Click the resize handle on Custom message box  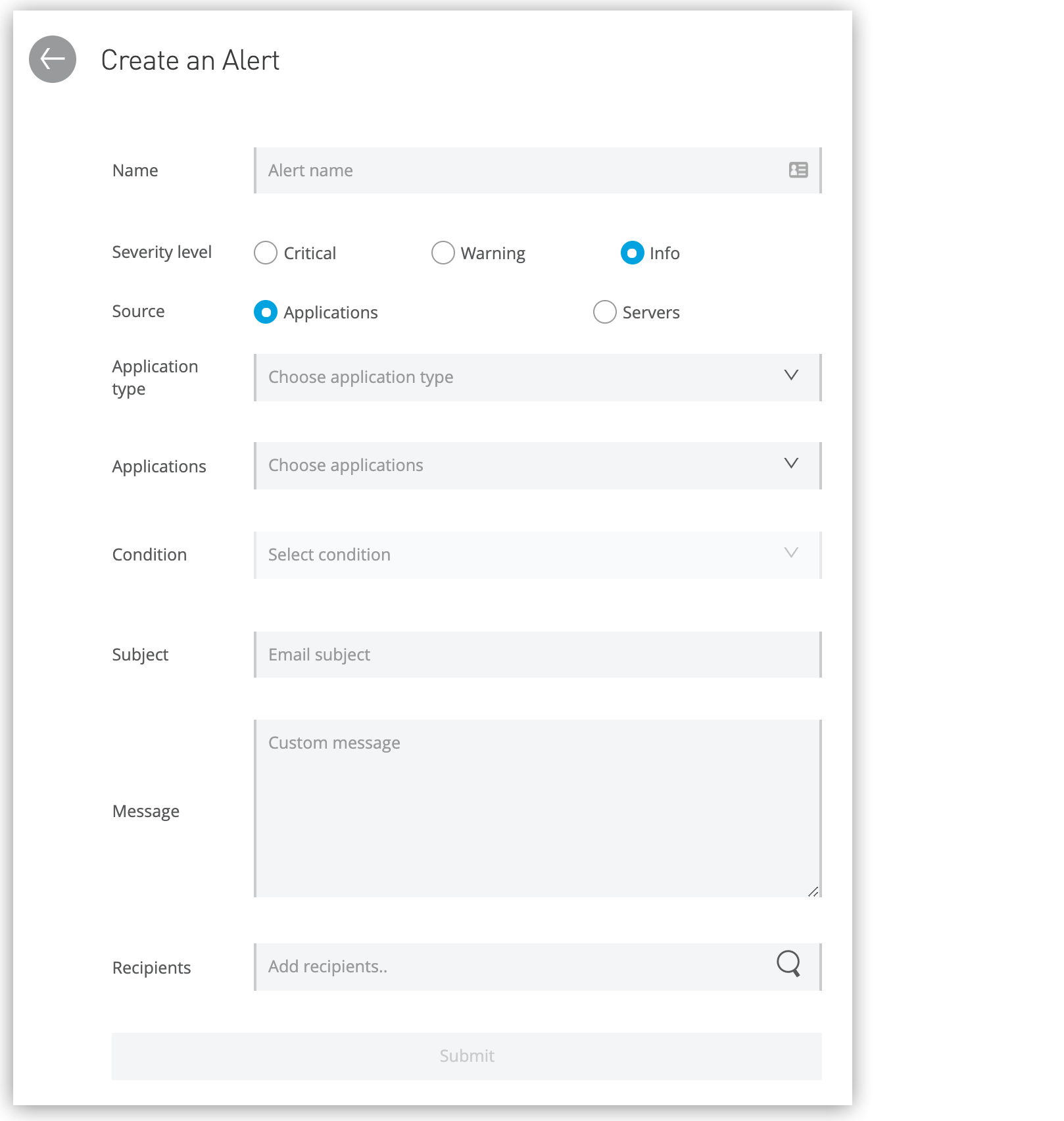pyautogui.click(x=813, y=893)
